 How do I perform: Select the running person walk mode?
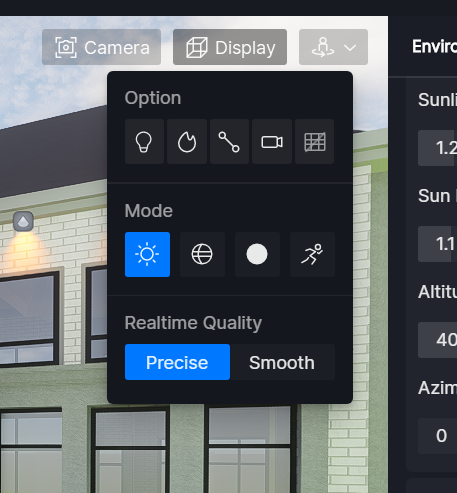pos(312,254)
